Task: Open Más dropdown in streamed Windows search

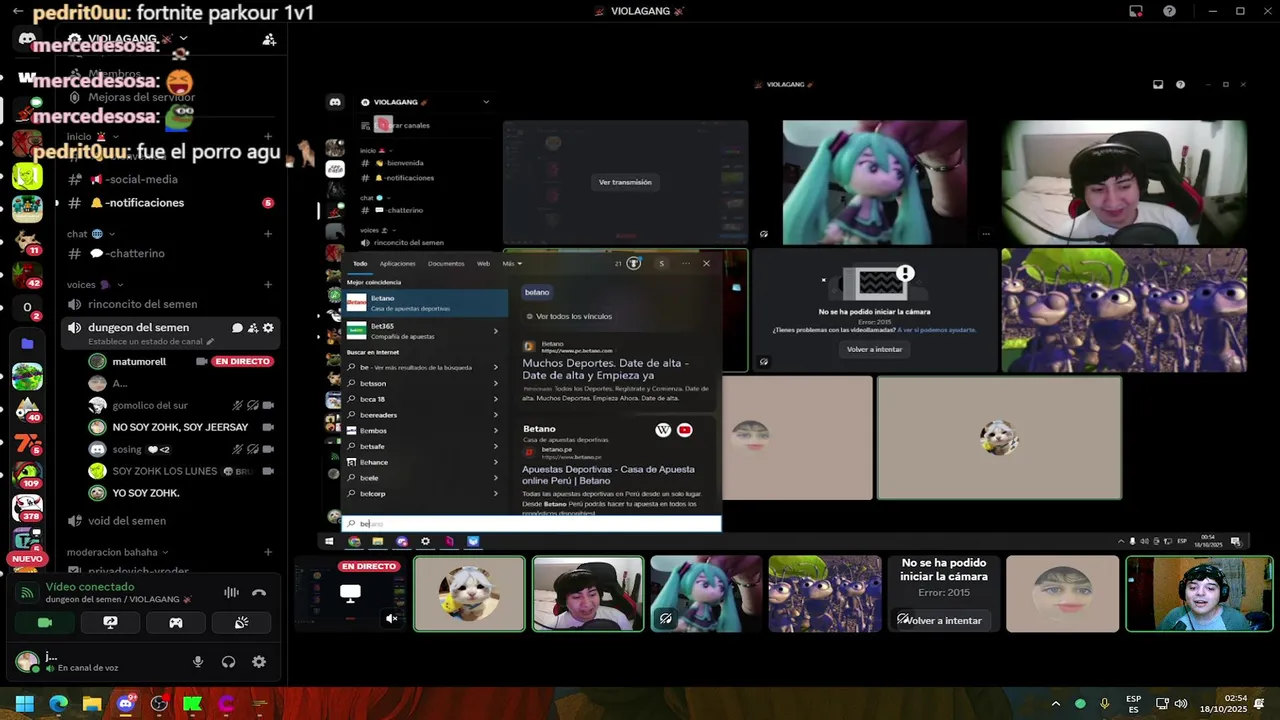Action: (x=512, y=263)
